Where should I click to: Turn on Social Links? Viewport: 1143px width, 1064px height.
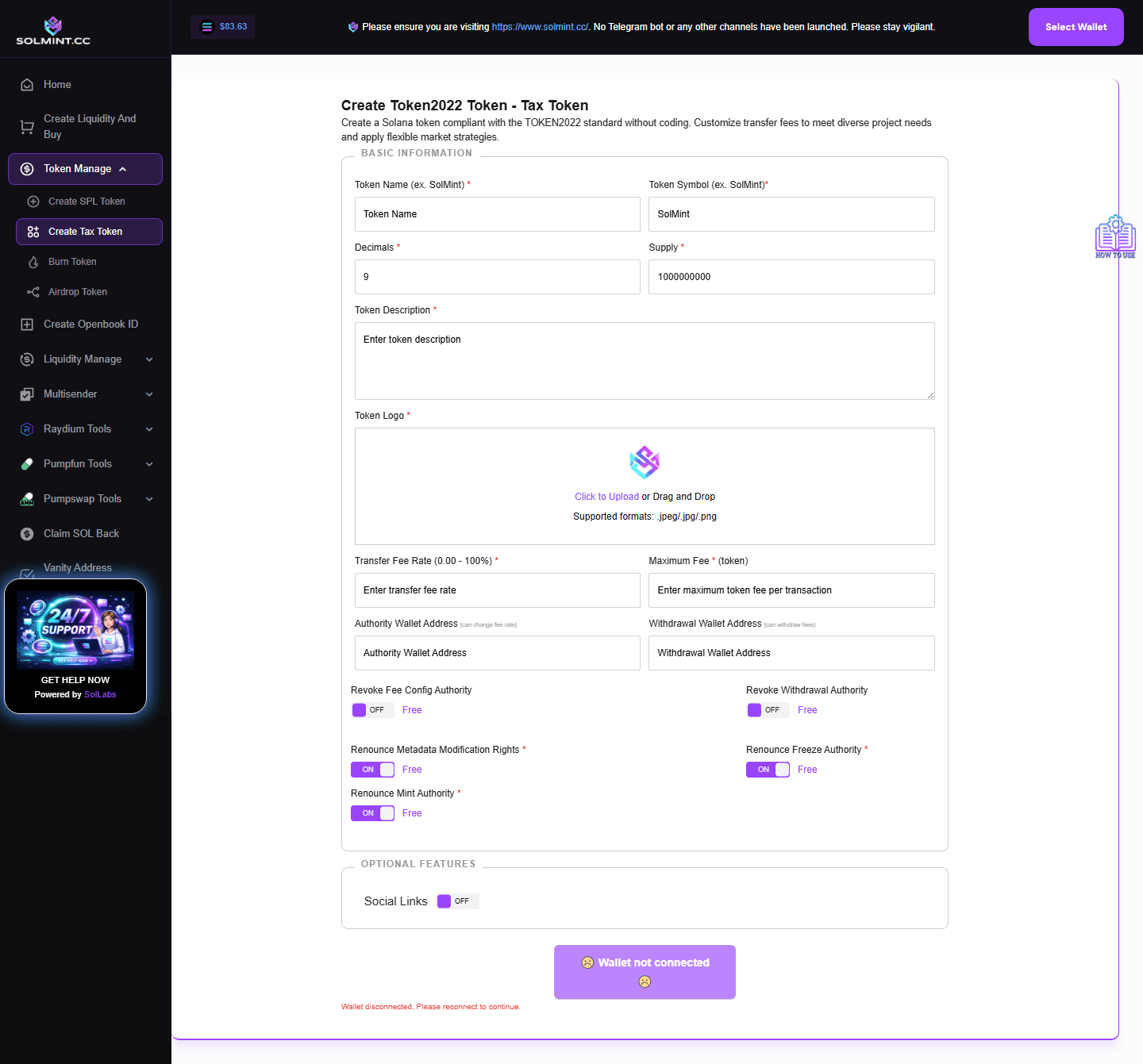pos(457,901)
